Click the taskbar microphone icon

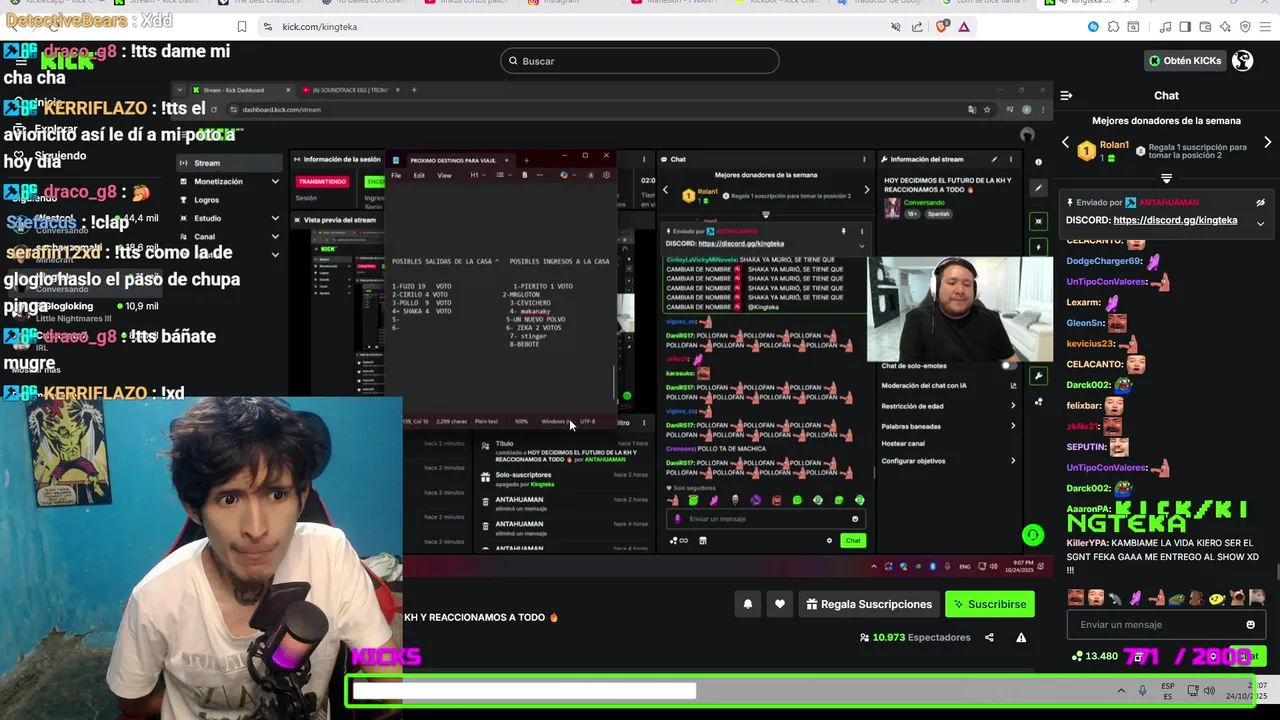(1143, 691)
